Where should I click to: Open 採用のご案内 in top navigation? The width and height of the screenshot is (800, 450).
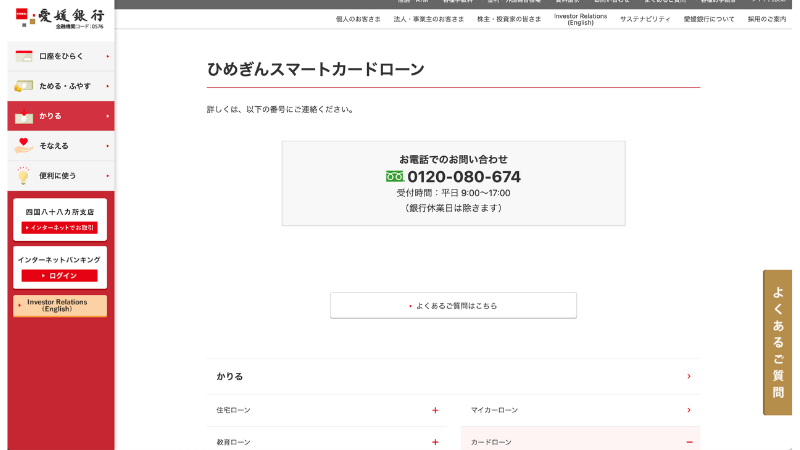click(x=767, y=19)
